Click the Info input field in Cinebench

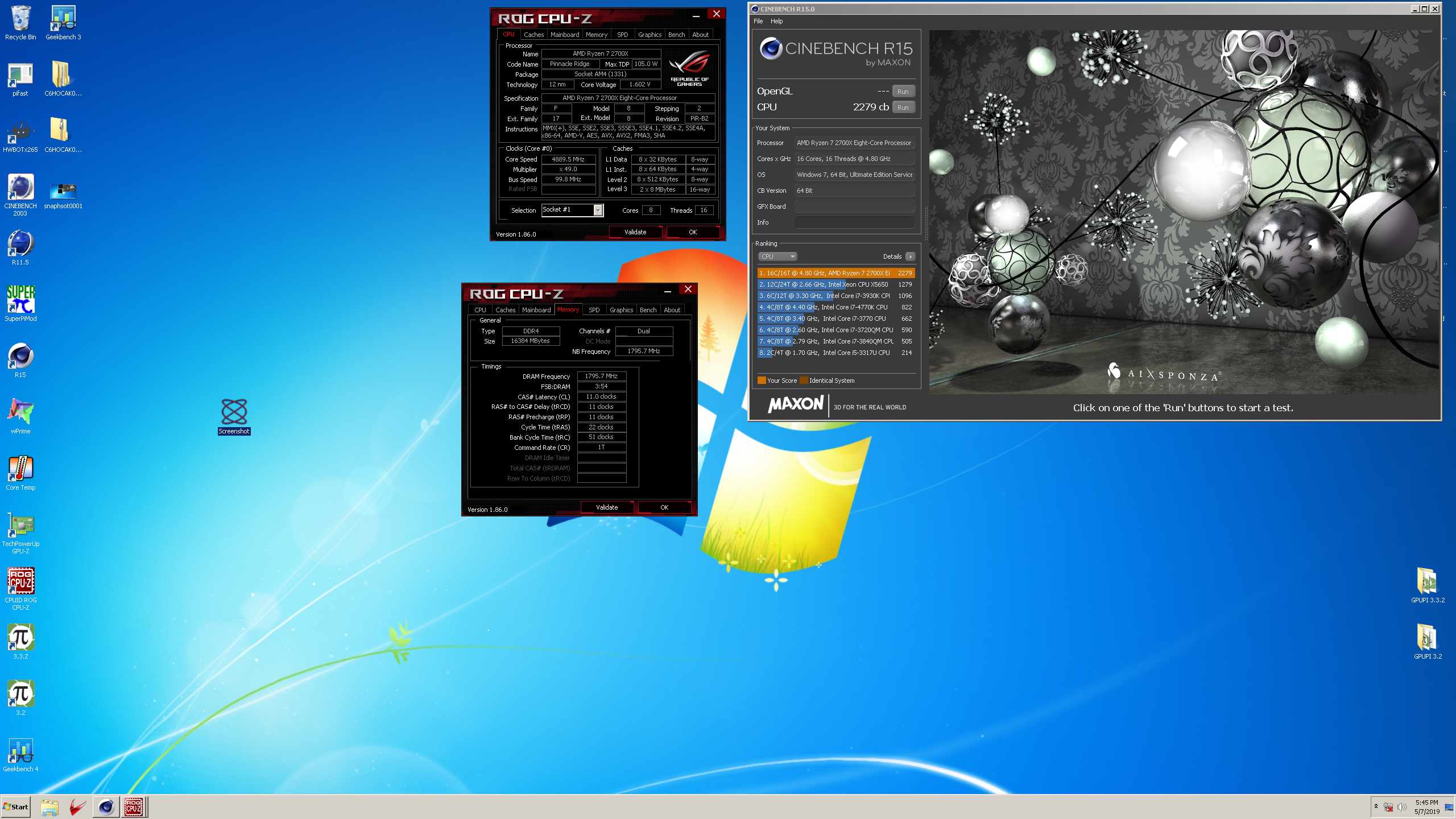click(x=854, y=222)
